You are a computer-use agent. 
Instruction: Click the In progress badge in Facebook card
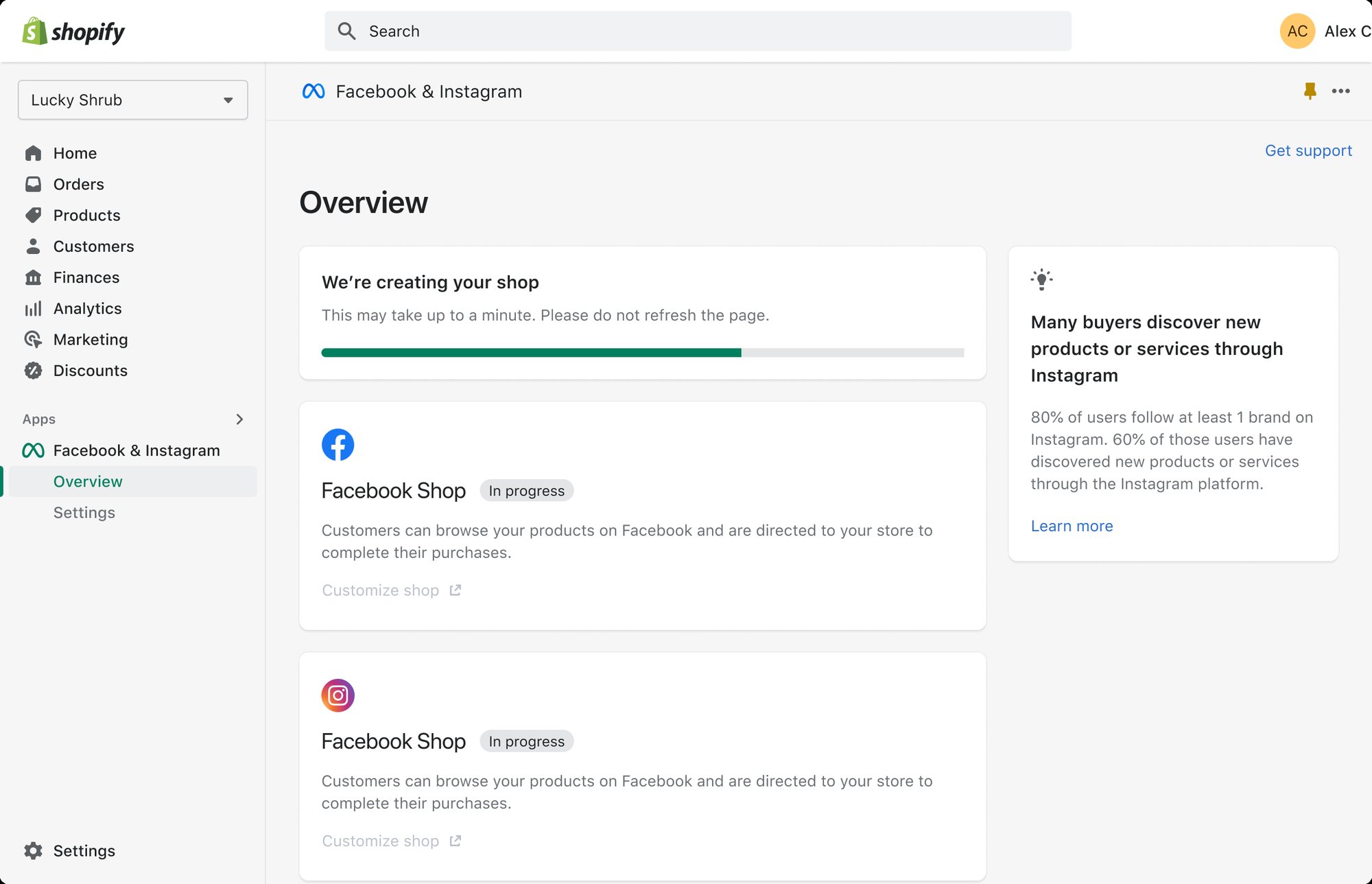click(527, 491)
